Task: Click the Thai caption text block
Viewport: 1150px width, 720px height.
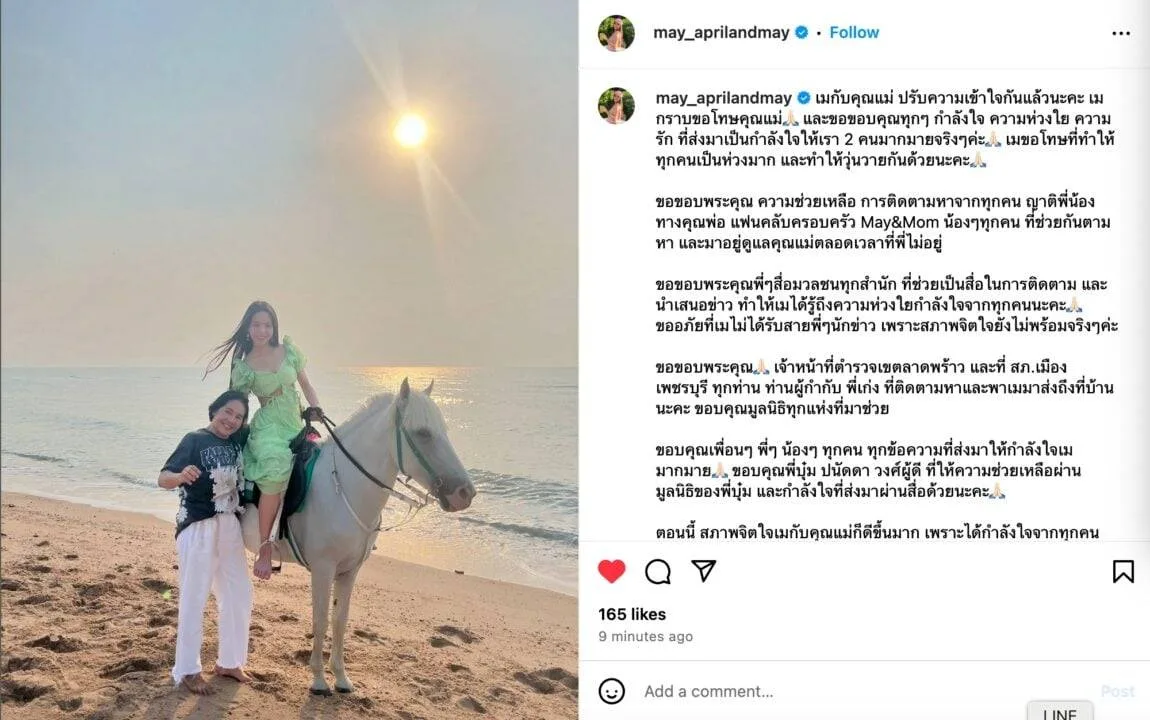Action: pyautogui.click(x=885, y=315)
